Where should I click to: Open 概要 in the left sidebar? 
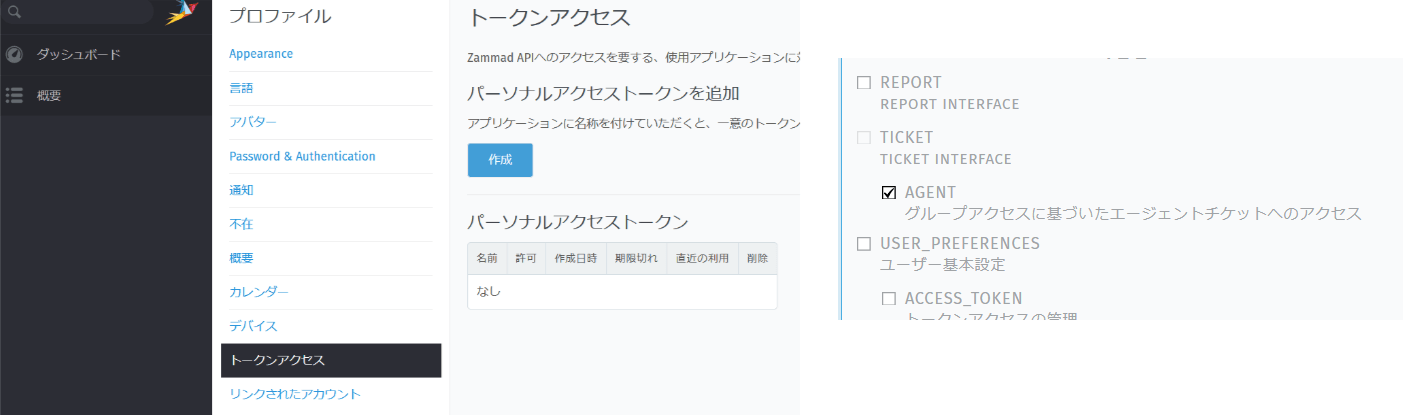click(x=49, y=96)
